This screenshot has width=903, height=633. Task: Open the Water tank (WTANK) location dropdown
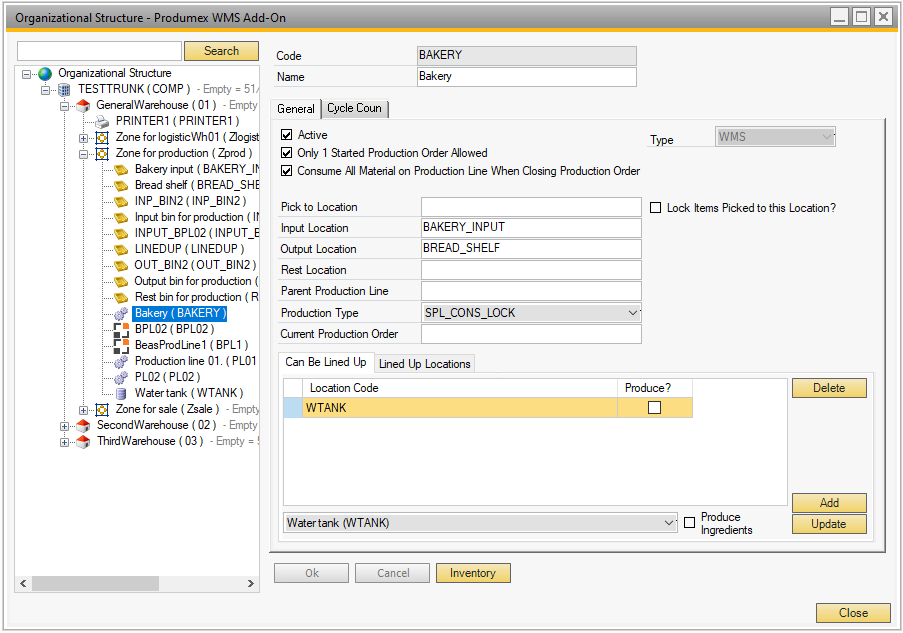(669, 523)
